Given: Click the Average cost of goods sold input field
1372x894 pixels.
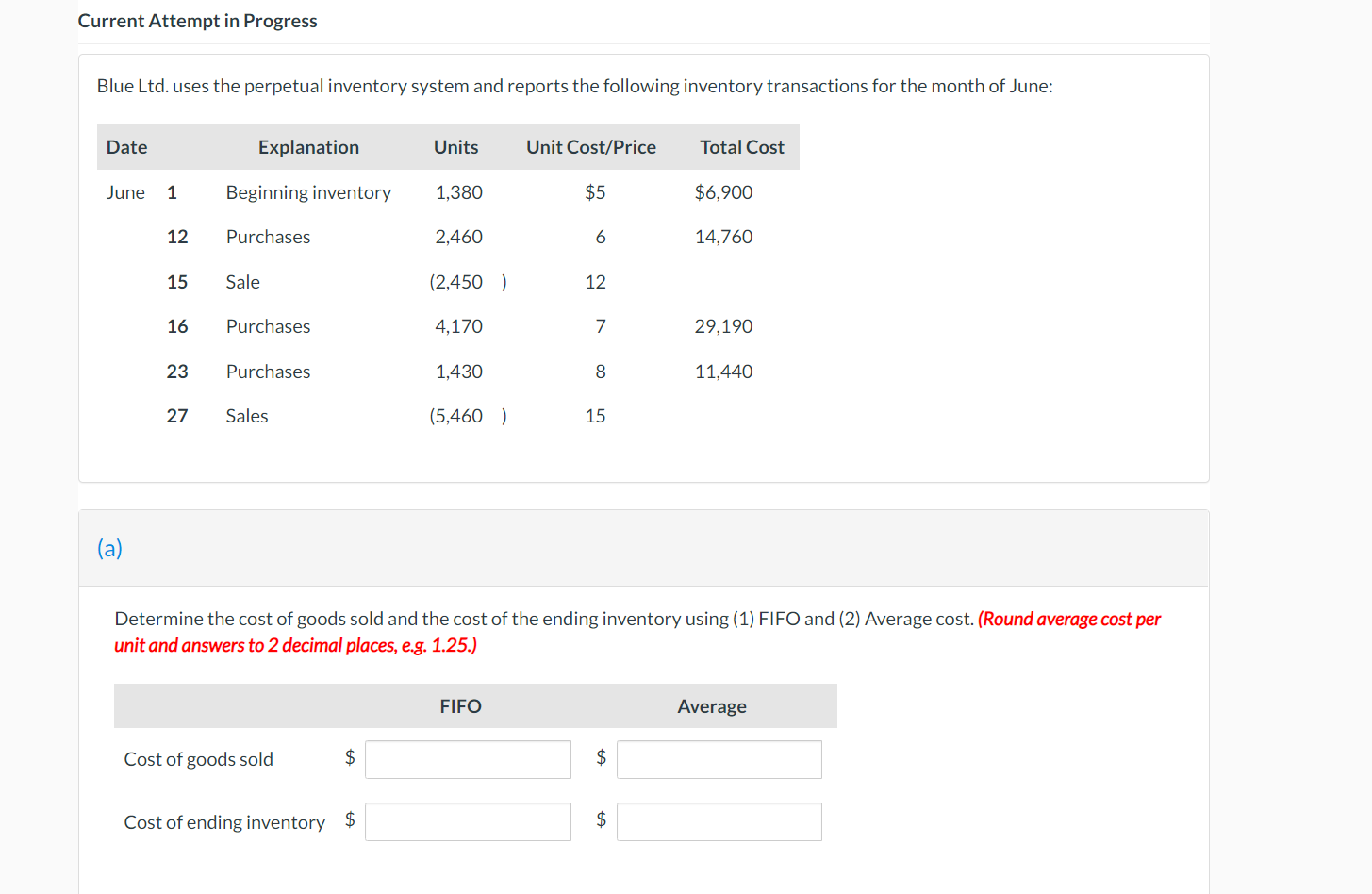Looking at the screenshot, I should tap(718, 758).
